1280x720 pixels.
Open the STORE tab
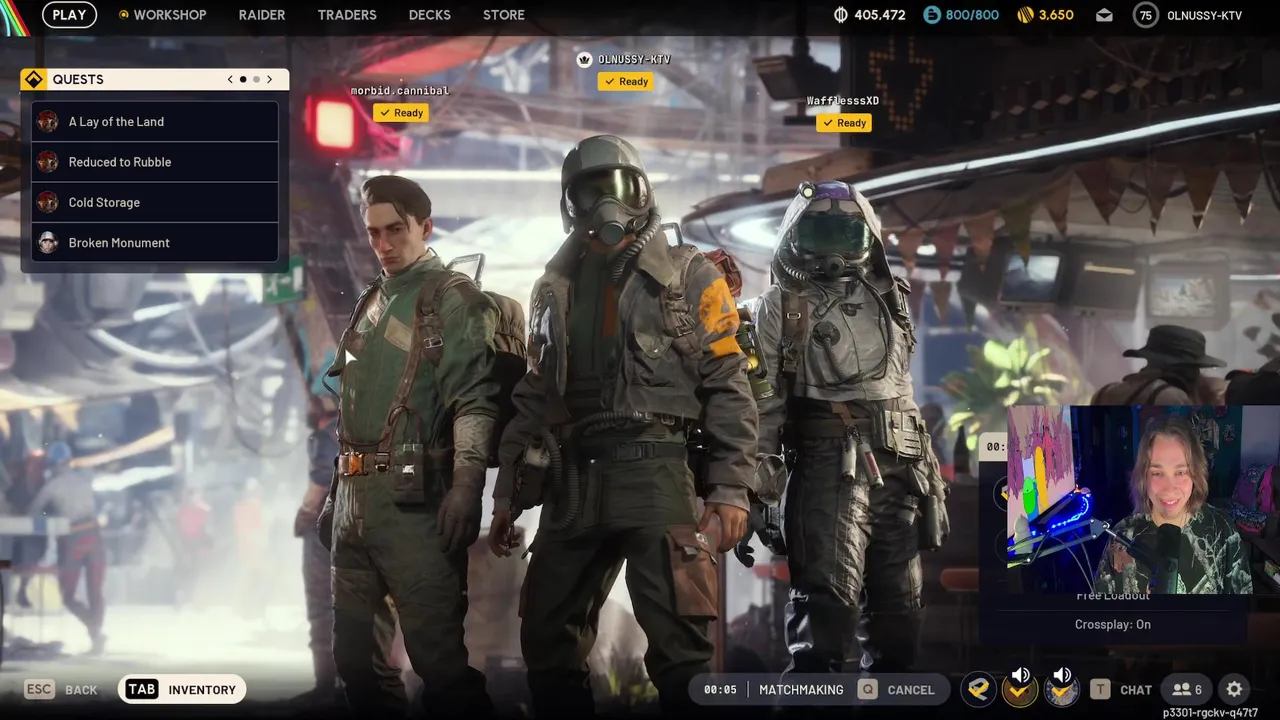click(504, 15)
